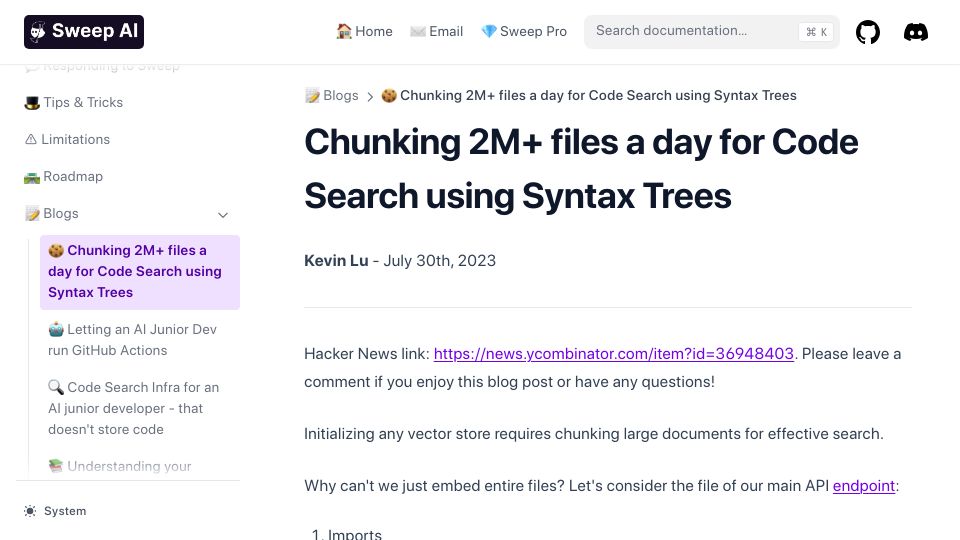Collapse the Blogs section chevron
Screen dimensions: 960x540
[223, 215]
